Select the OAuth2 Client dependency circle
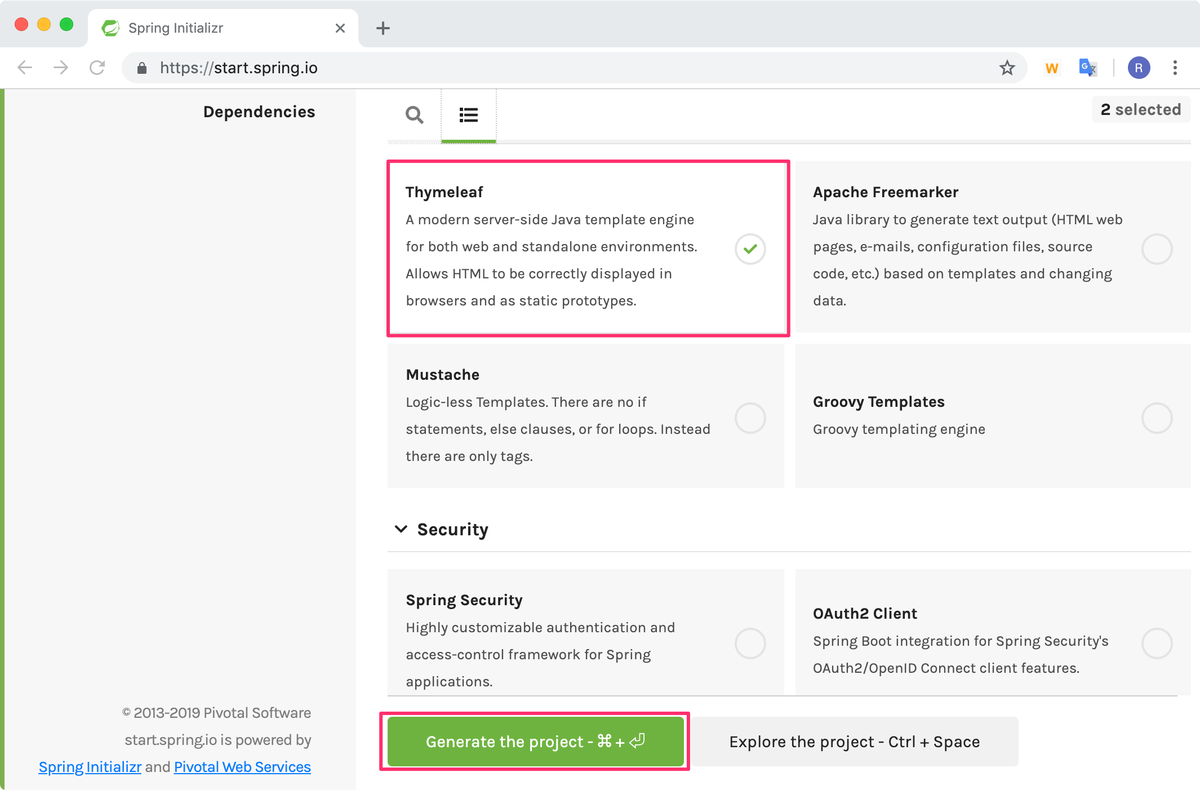 tap(1157, 642)
